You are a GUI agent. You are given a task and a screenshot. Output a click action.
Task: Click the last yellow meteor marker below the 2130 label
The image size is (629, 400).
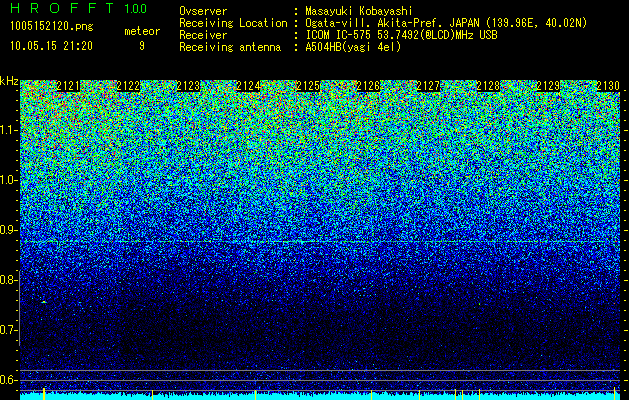click(x=615, y=393)
